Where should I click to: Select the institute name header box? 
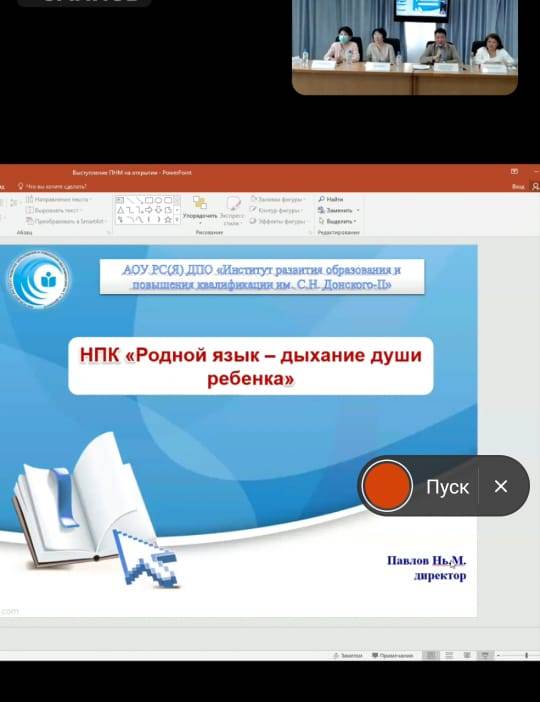pyautogui.click(x=262, y=277)
